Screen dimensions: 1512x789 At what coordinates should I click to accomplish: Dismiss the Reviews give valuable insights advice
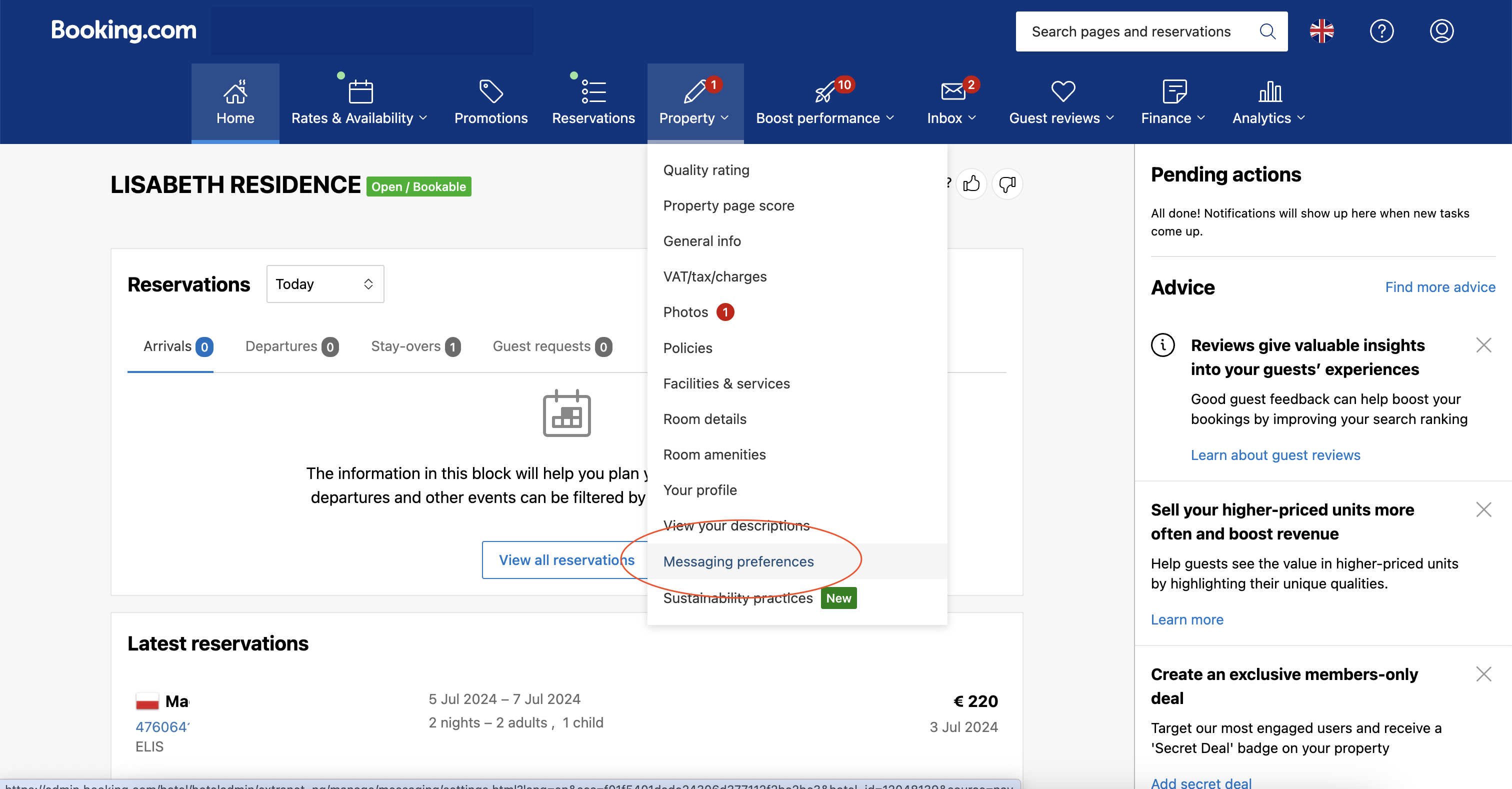[x=1483, y=345]
